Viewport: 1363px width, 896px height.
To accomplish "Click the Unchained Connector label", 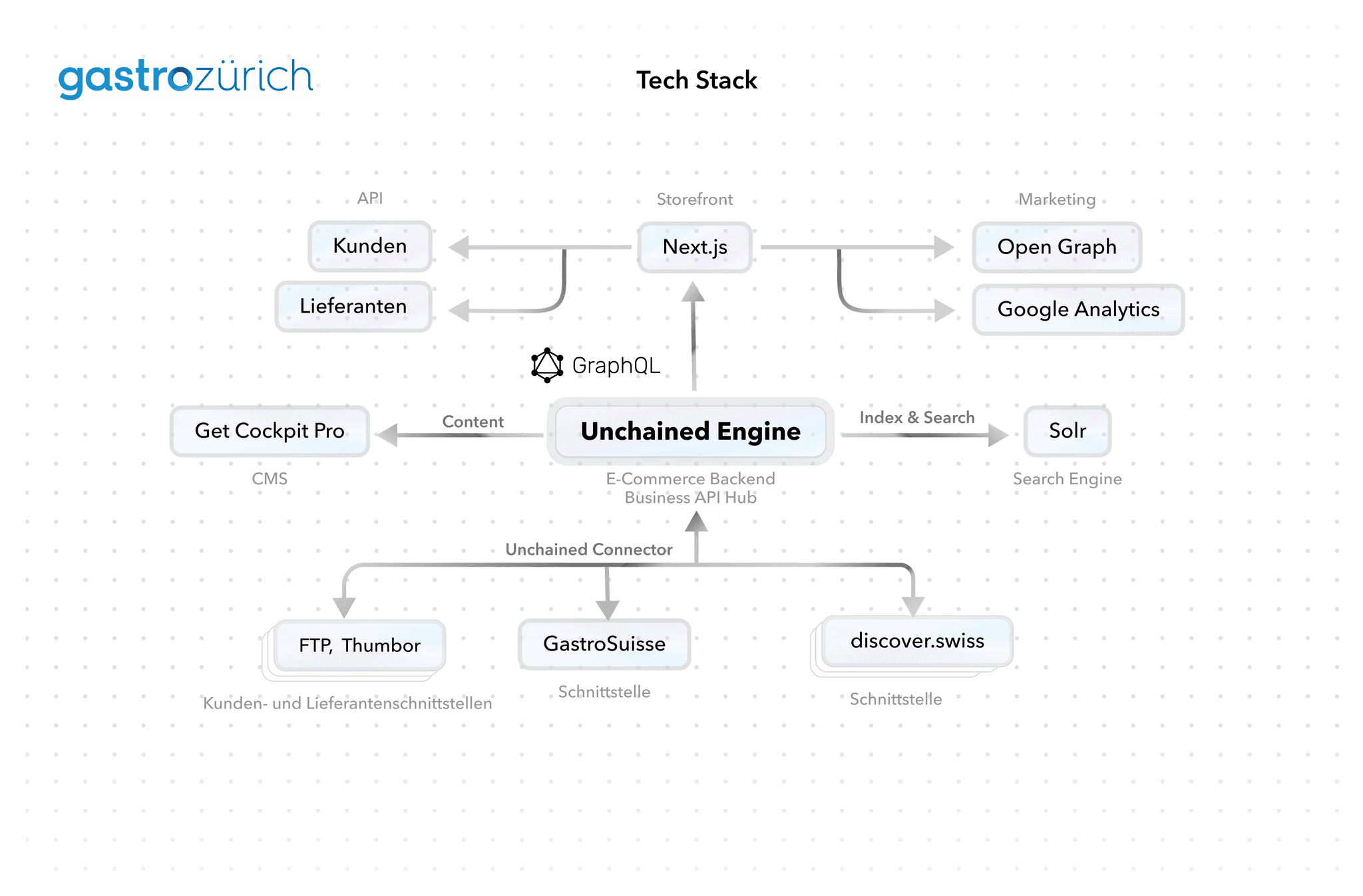I will coord(589,549).
